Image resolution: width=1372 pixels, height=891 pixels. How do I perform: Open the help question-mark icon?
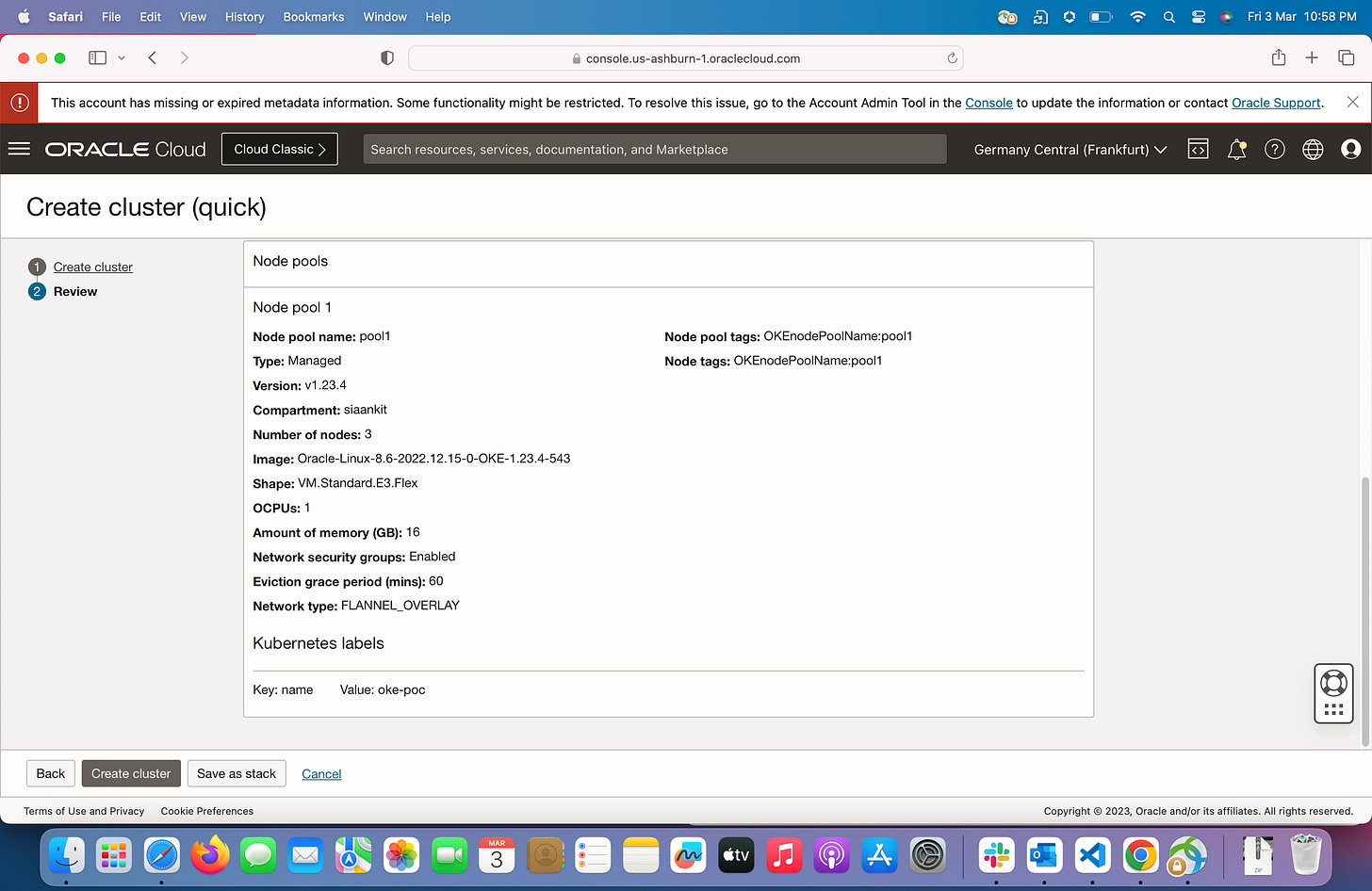[x=1274, y=149]
